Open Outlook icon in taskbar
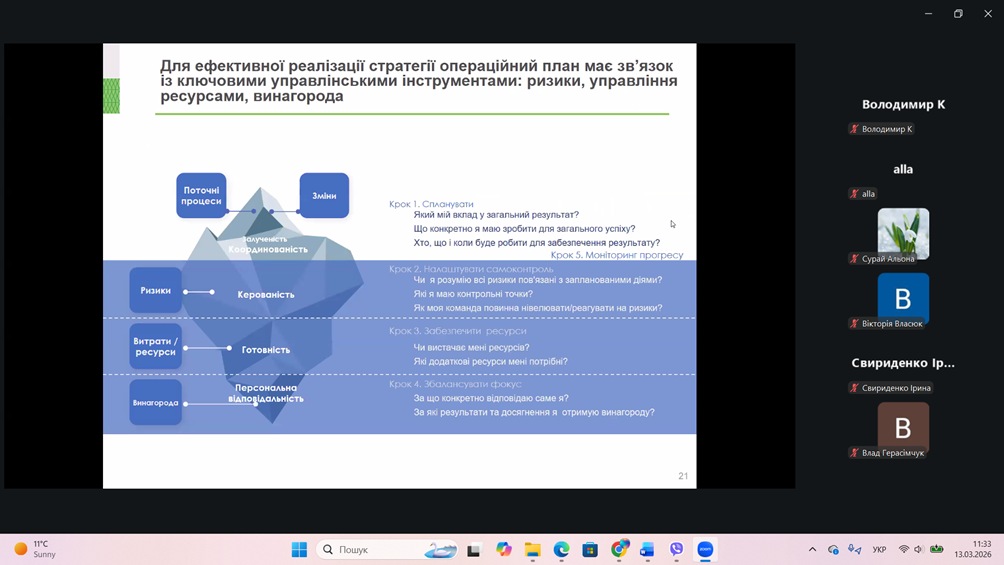Image resolution: width=1004 pixels, height=565 pixels. 647,549
